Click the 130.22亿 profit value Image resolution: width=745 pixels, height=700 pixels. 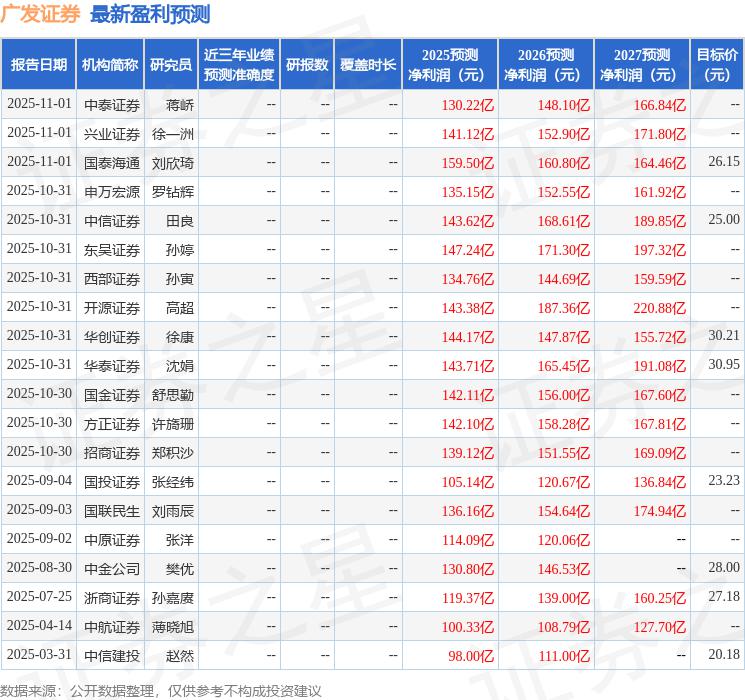click(468, 105)
